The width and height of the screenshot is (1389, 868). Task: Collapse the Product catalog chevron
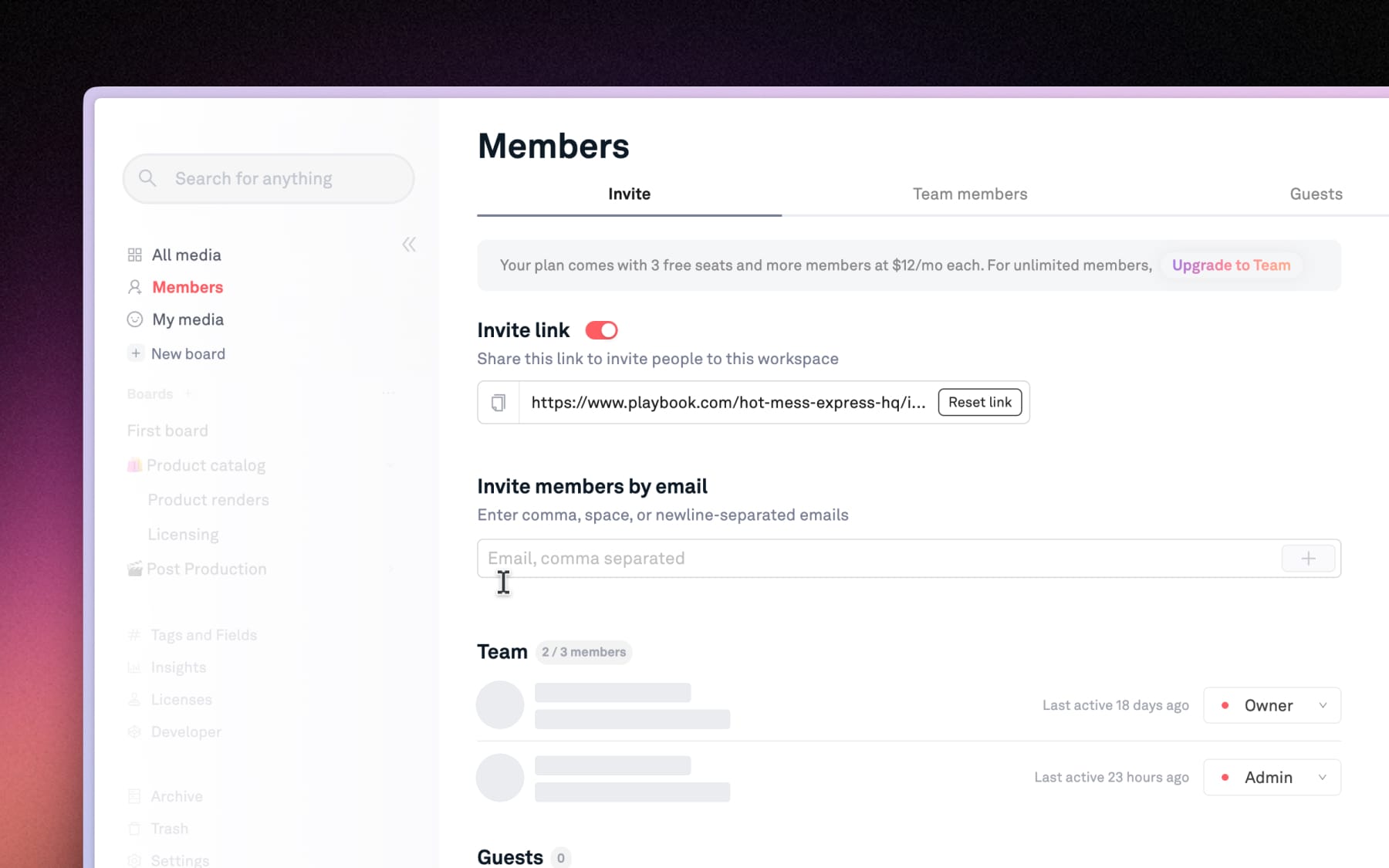(390, 465)
